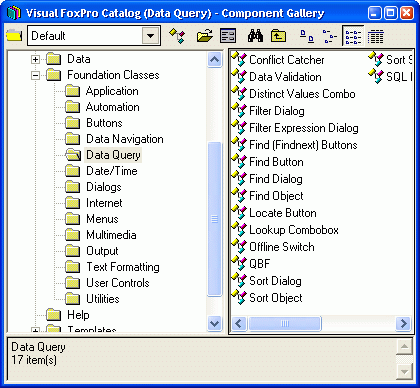Select the Find Dialog component icon
The height and width of the screenshot is (388, 420).
pyautogui.click(x=239, y=178)
